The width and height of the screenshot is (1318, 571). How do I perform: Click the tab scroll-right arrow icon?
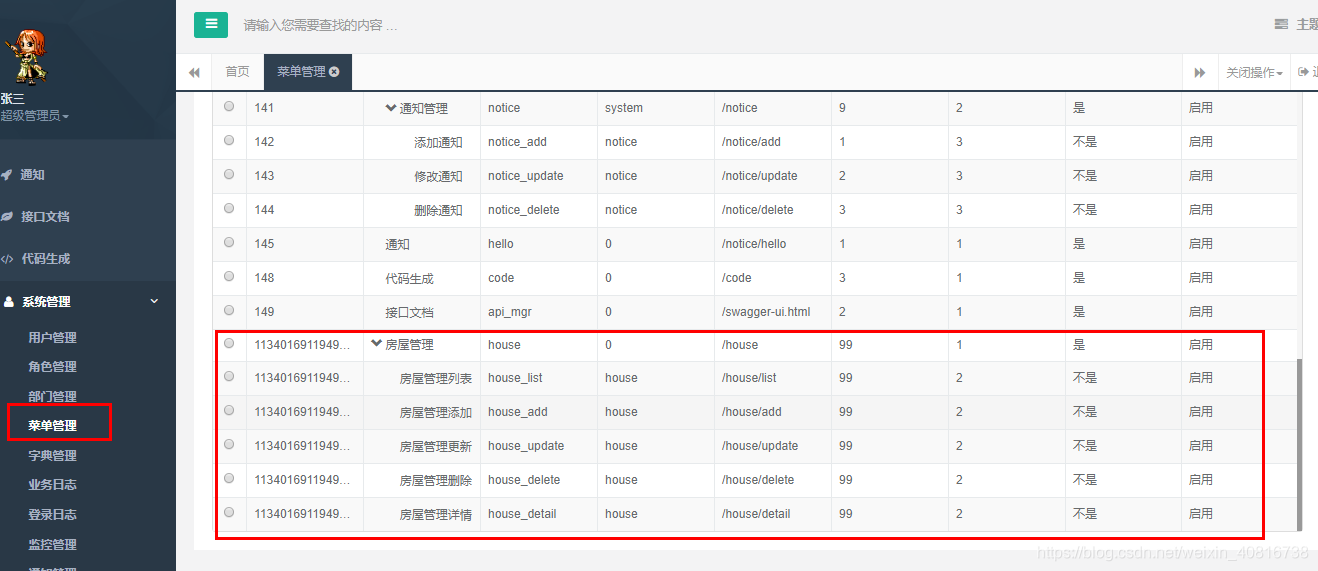(1199, 73)
